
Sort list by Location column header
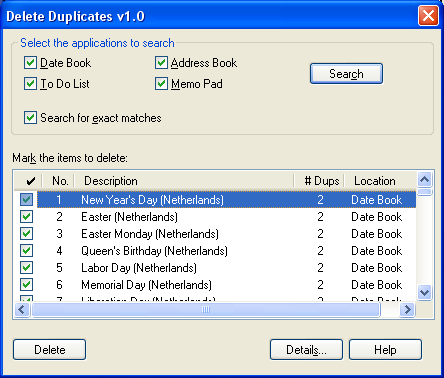coord(380,181)
